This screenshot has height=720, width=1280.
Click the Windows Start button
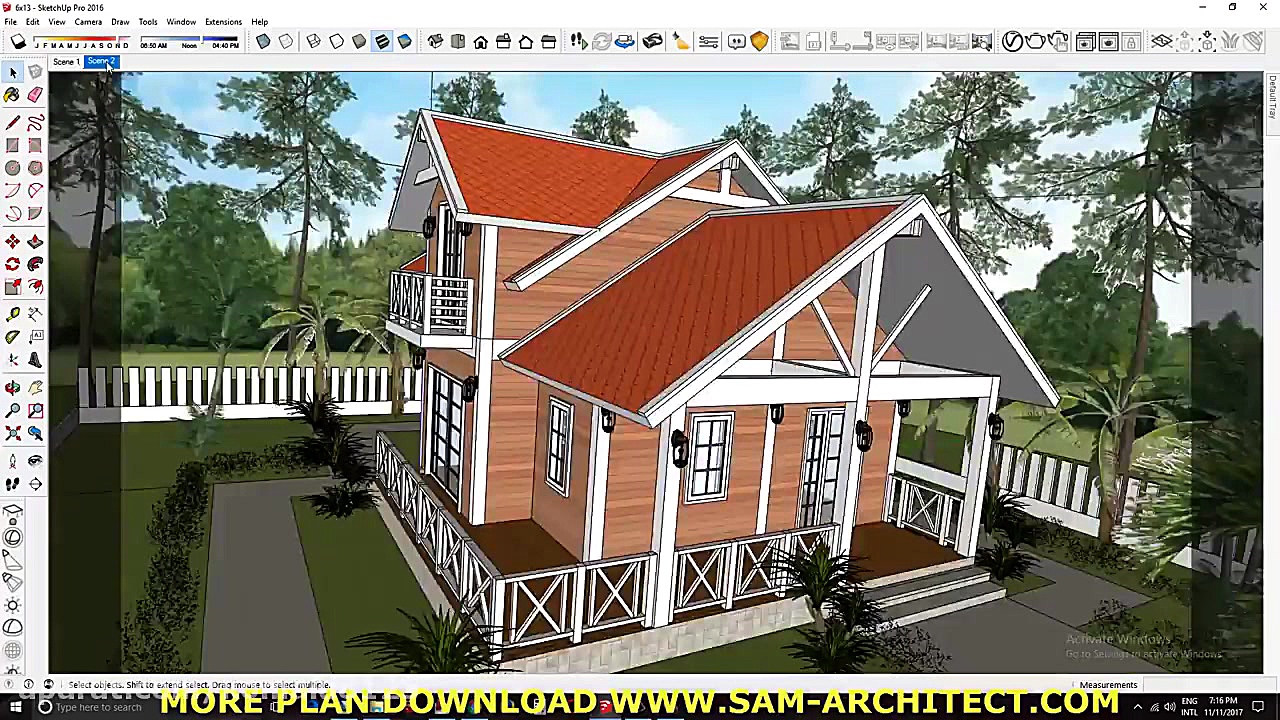click(17, 707)
